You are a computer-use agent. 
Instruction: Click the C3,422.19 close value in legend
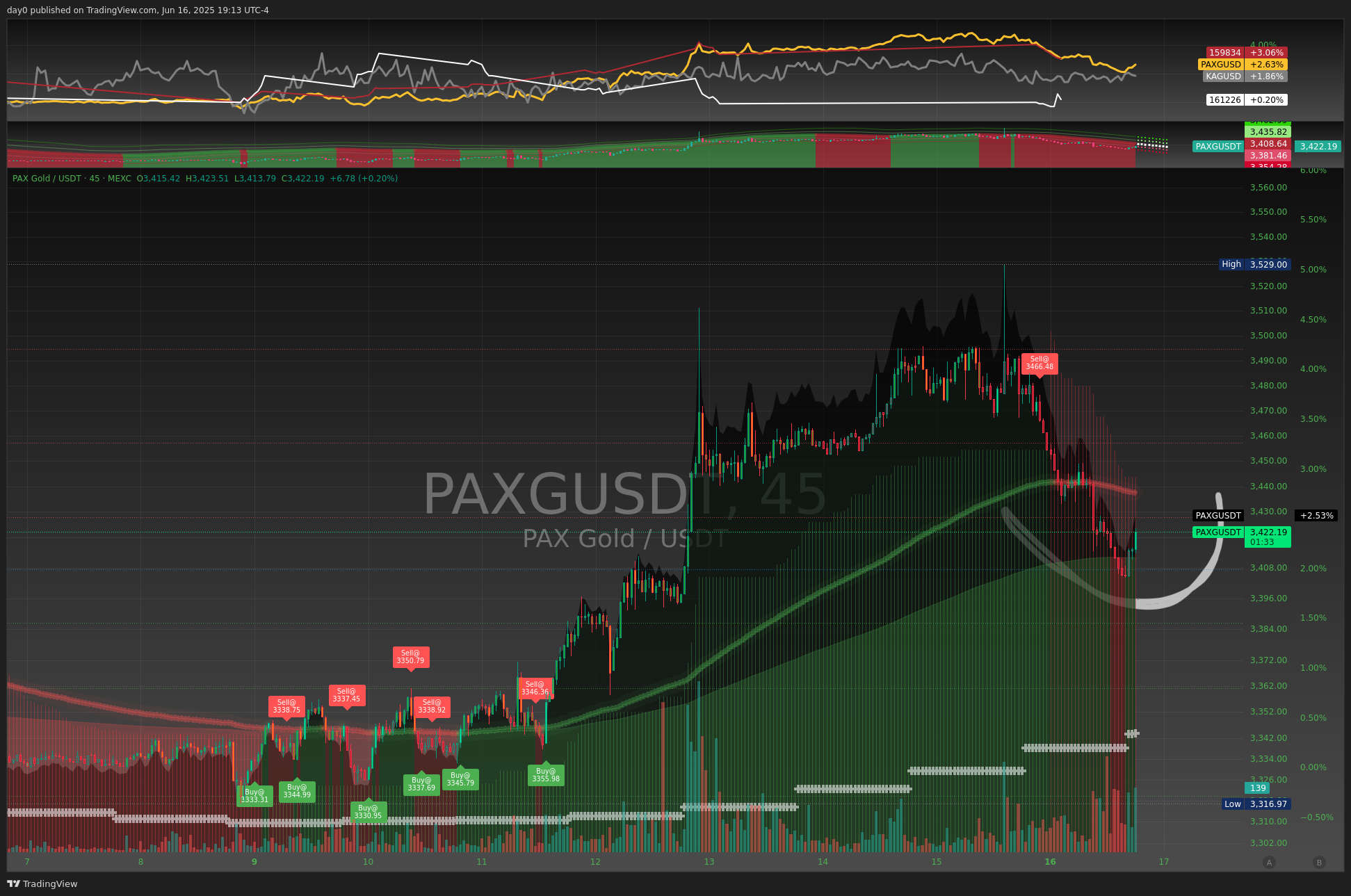pyautogui.click(x=303, y=179)
